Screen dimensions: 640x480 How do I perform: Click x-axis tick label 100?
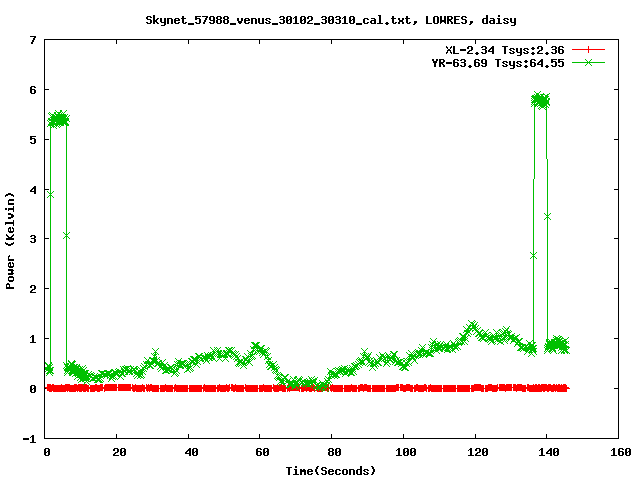pyautogui.click(x=406, y=452)
